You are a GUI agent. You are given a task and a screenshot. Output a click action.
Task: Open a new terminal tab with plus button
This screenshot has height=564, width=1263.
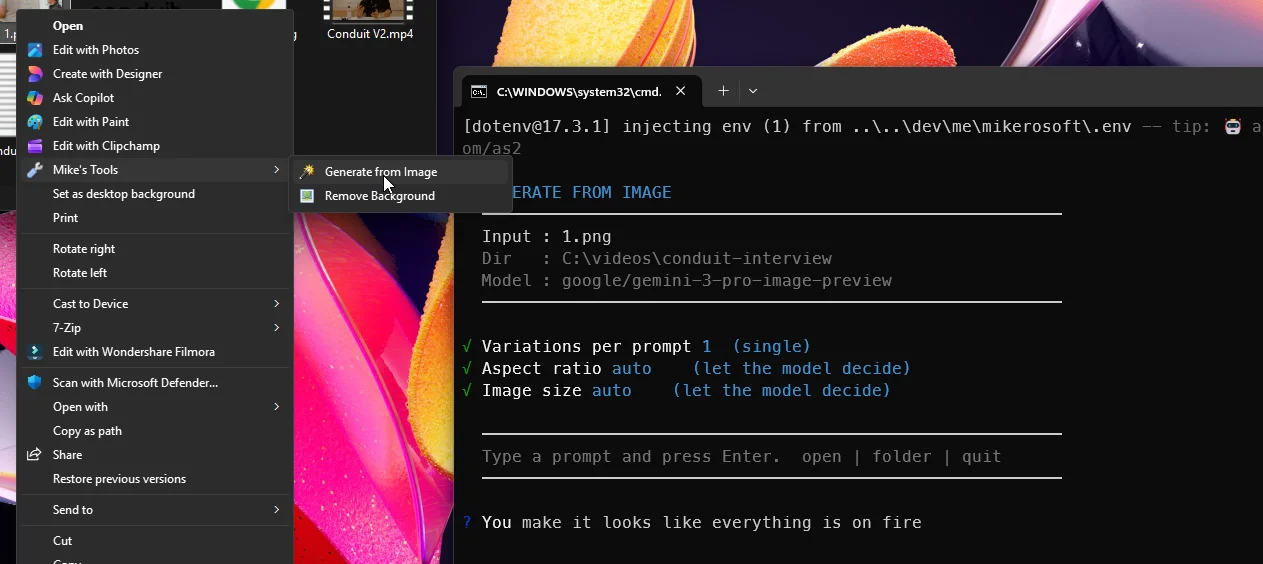coord(723,91)
